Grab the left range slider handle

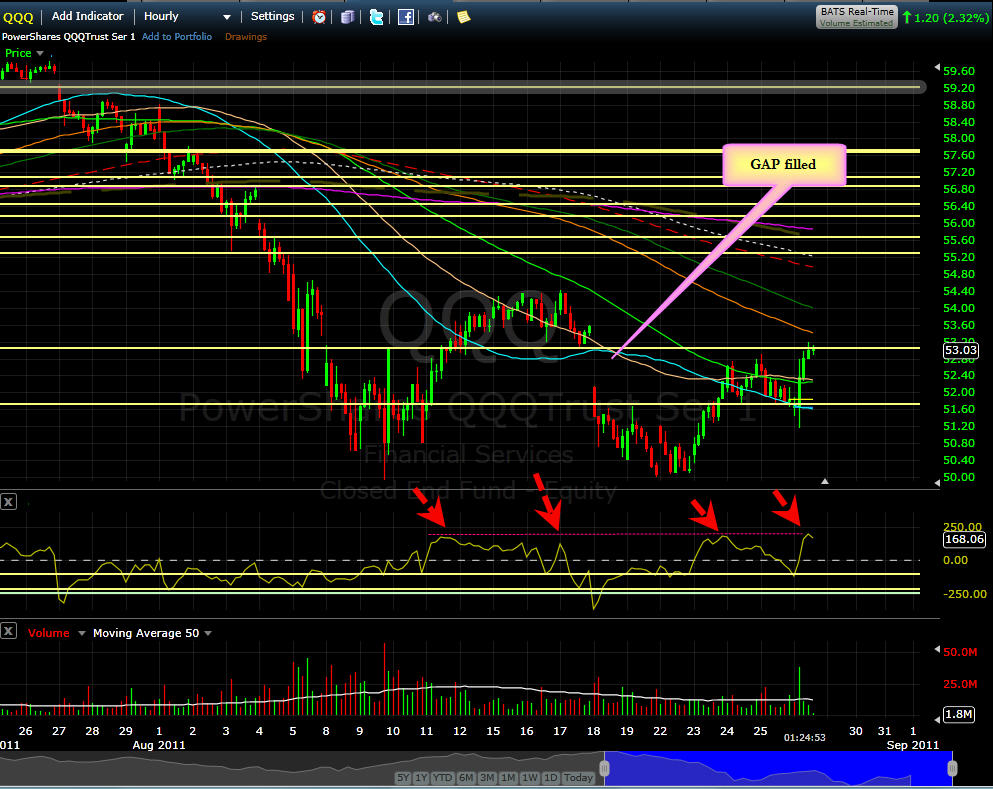point(605,769)
